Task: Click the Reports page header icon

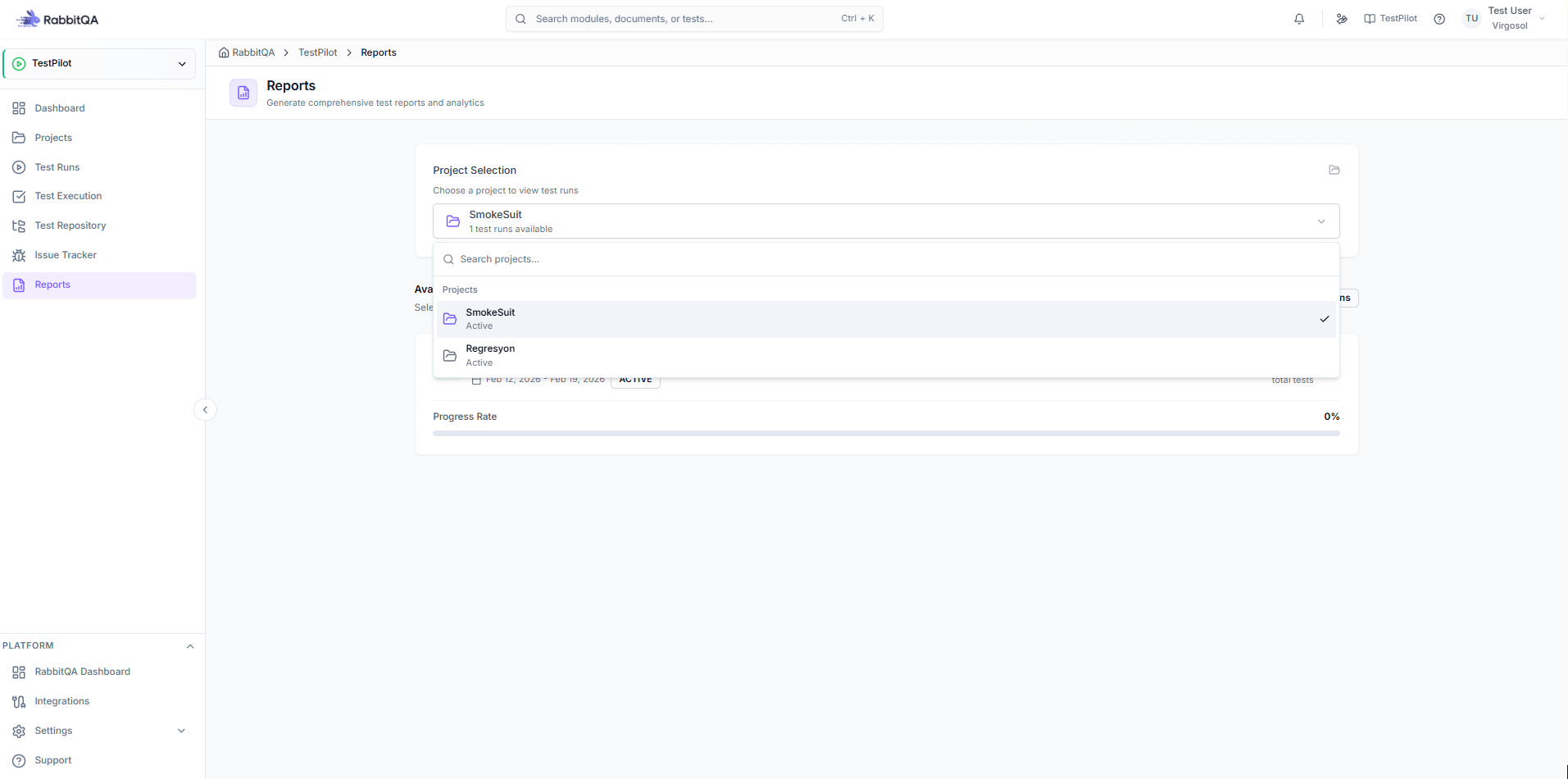Action: point(243,93)
